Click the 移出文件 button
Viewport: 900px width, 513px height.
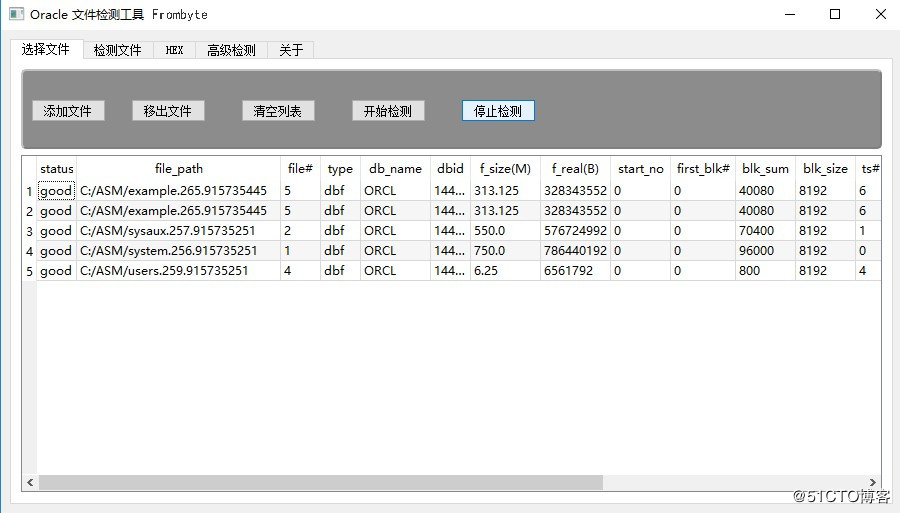[168, 111]
